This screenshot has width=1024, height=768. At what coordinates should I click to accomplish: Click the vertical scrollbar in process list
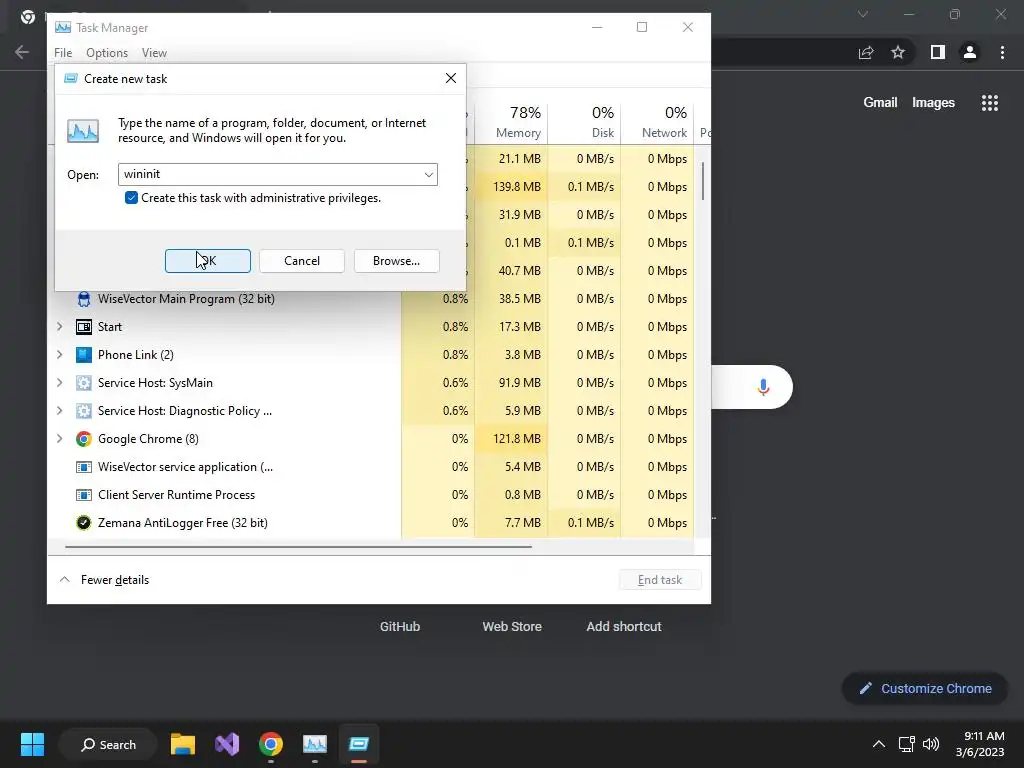click(x=703, y=181)
